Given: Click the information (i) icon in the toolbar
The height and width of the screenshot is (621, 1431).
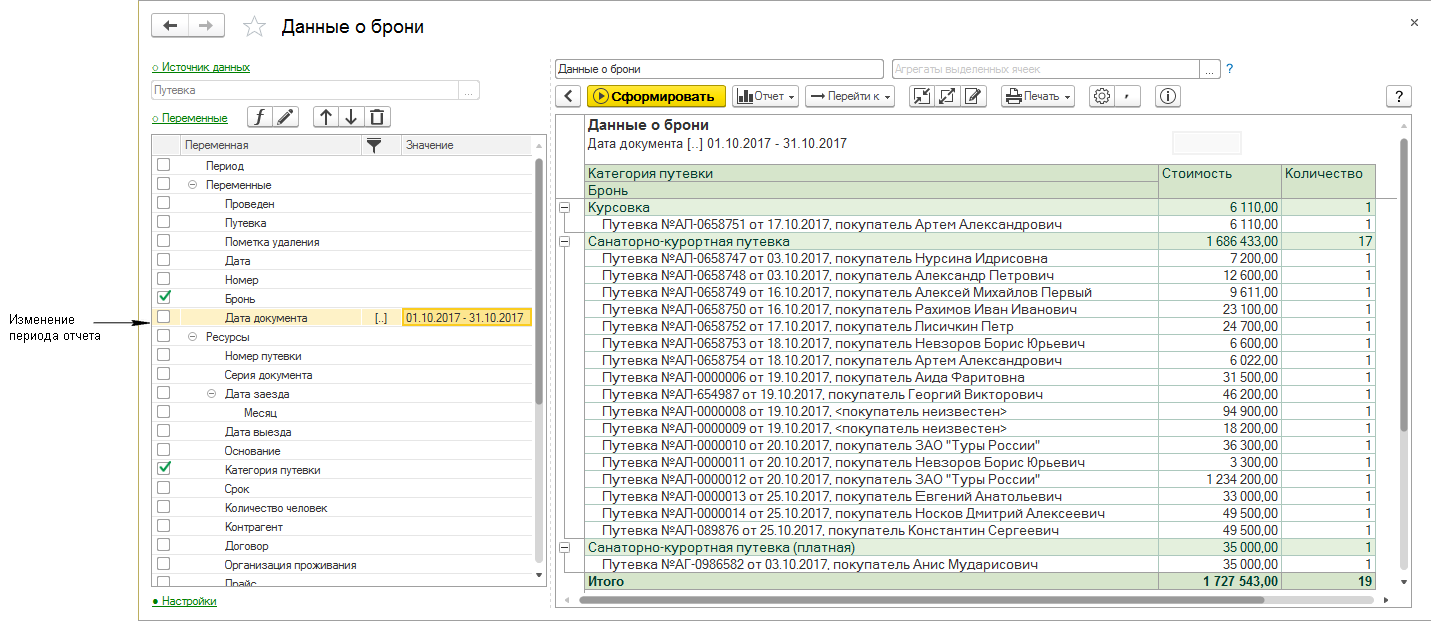Looking at the screenshot, I should click(1168, 96).
